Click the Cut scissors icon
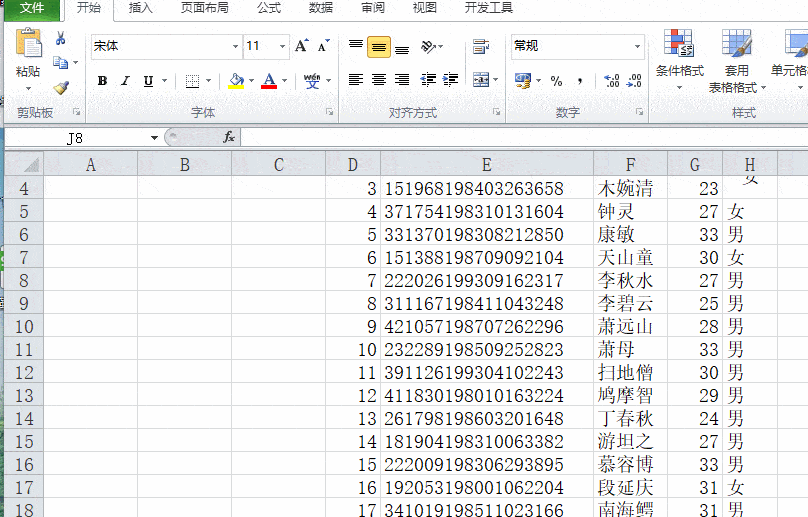This screenshot has height=517, width=808. pyautogui.click(x=60, y=39)
